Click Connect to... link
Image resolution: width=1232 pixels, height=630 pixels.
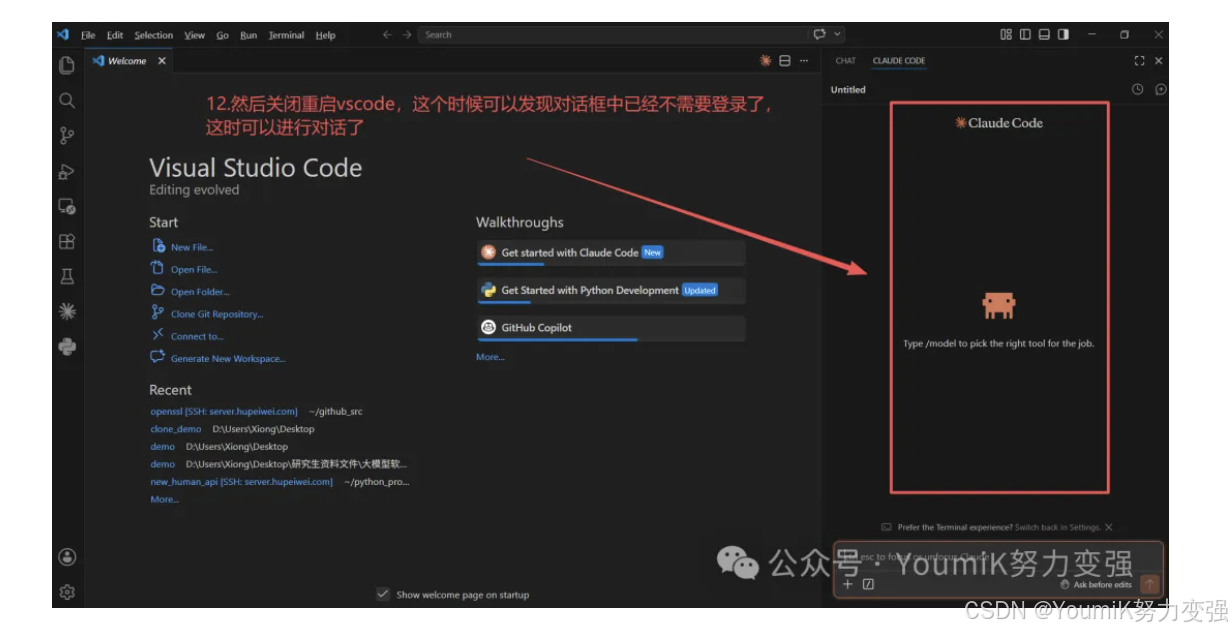tap(197, 337)
